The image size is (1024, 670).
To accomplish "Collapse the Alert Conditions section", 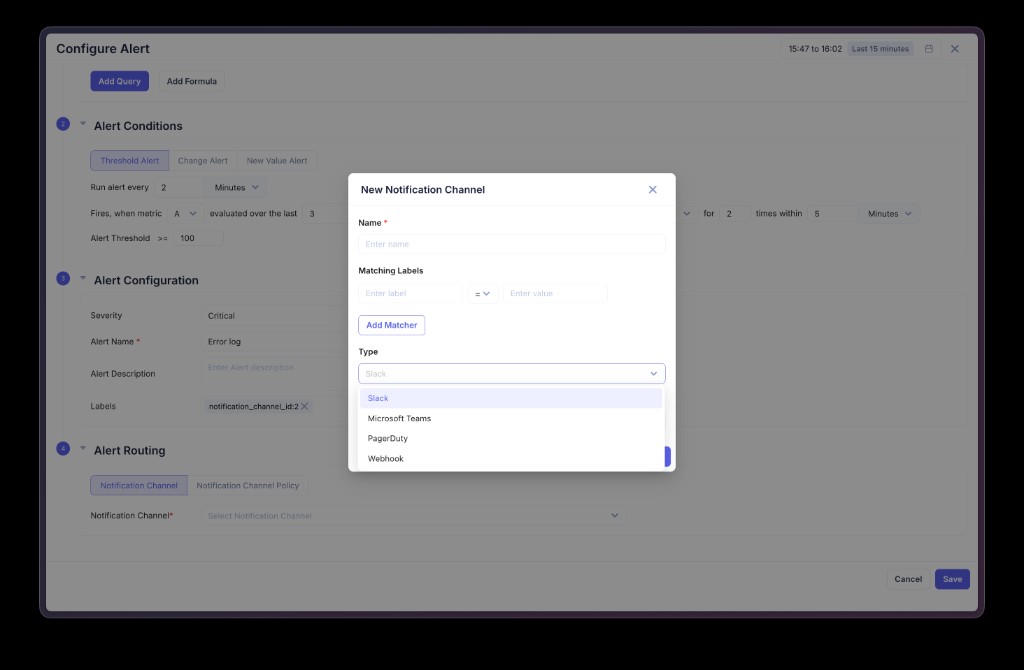I will pos(82,125).
